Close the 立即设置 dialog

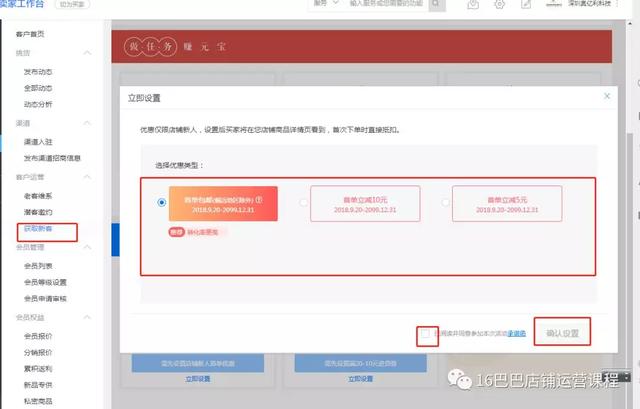[x=606, y=96]
